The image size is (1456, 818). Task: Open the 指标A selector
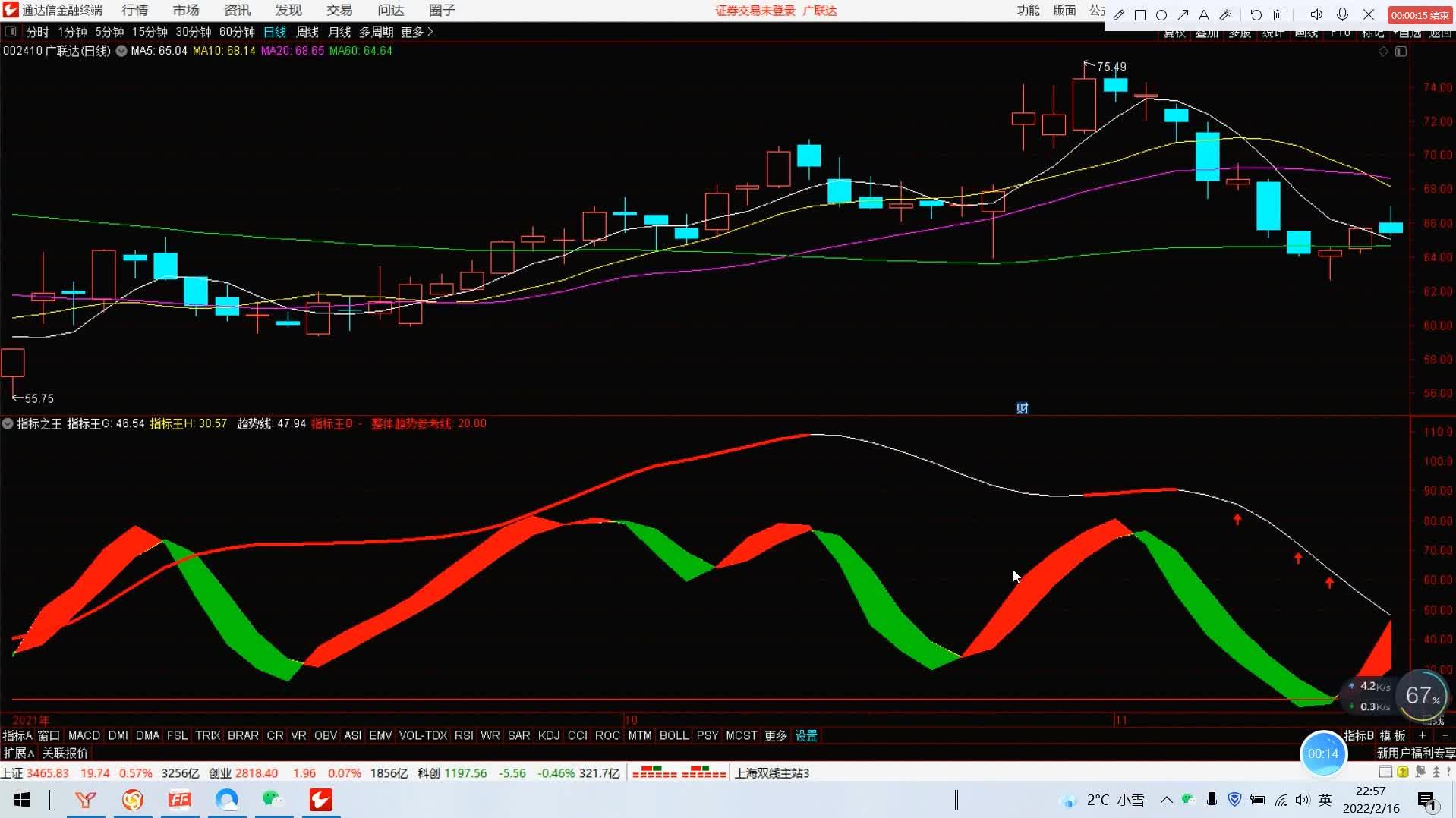(x=17, y=735)
